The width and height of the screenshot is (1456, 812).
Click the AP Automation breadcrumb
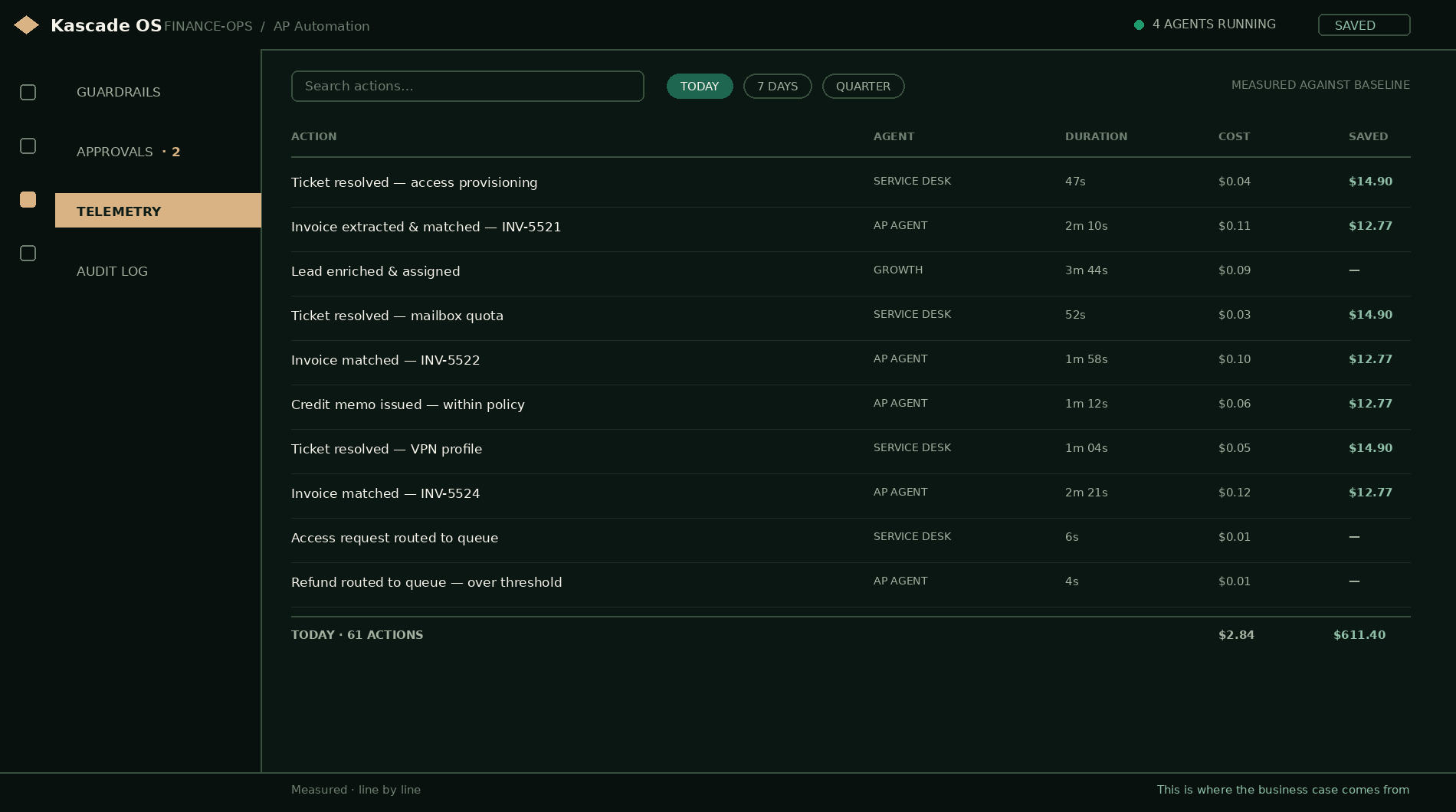[321, 26]
